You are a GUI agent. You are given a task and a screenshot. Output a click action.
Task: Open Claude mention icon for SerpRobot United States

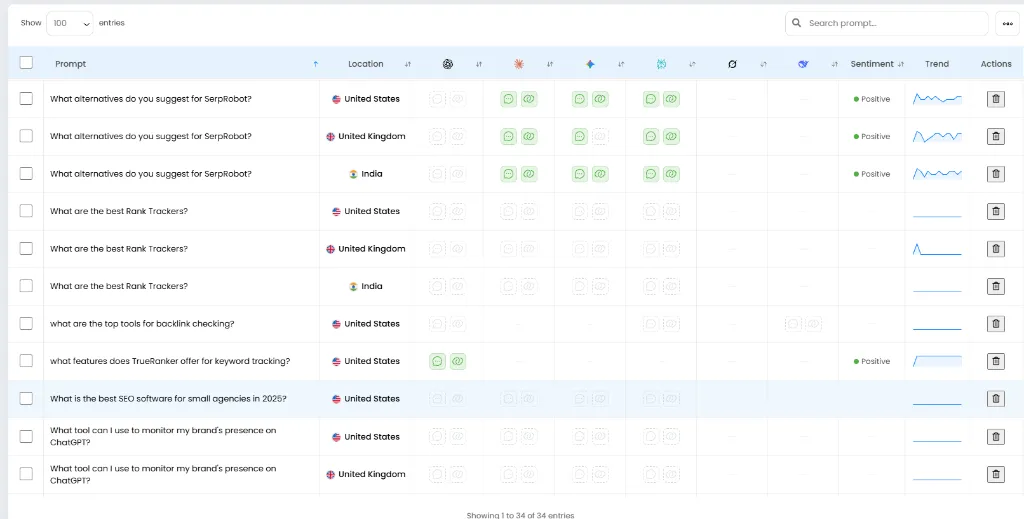pos(509,99)
